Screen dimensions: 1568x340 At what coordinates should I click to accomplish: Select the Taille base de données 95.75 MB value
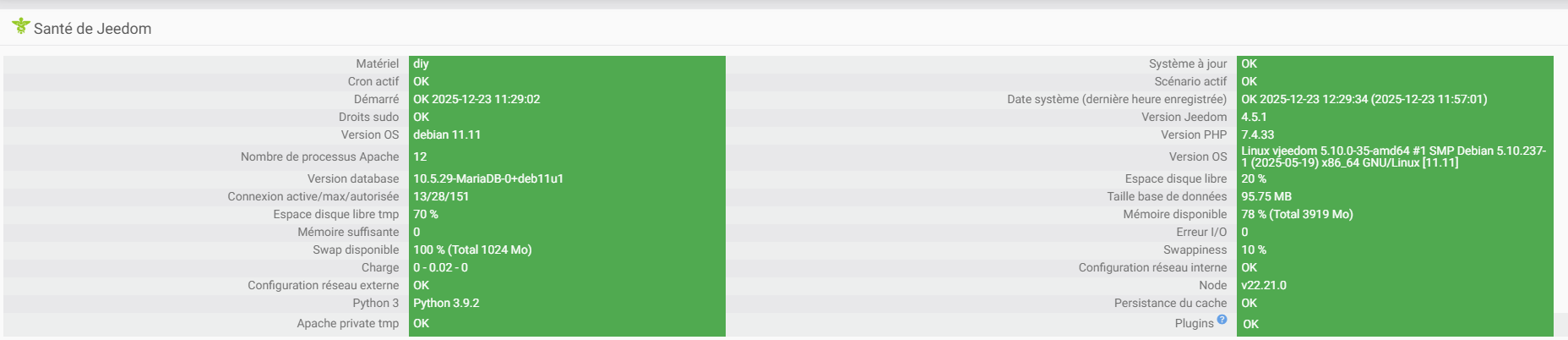(x=1266, y=196)
